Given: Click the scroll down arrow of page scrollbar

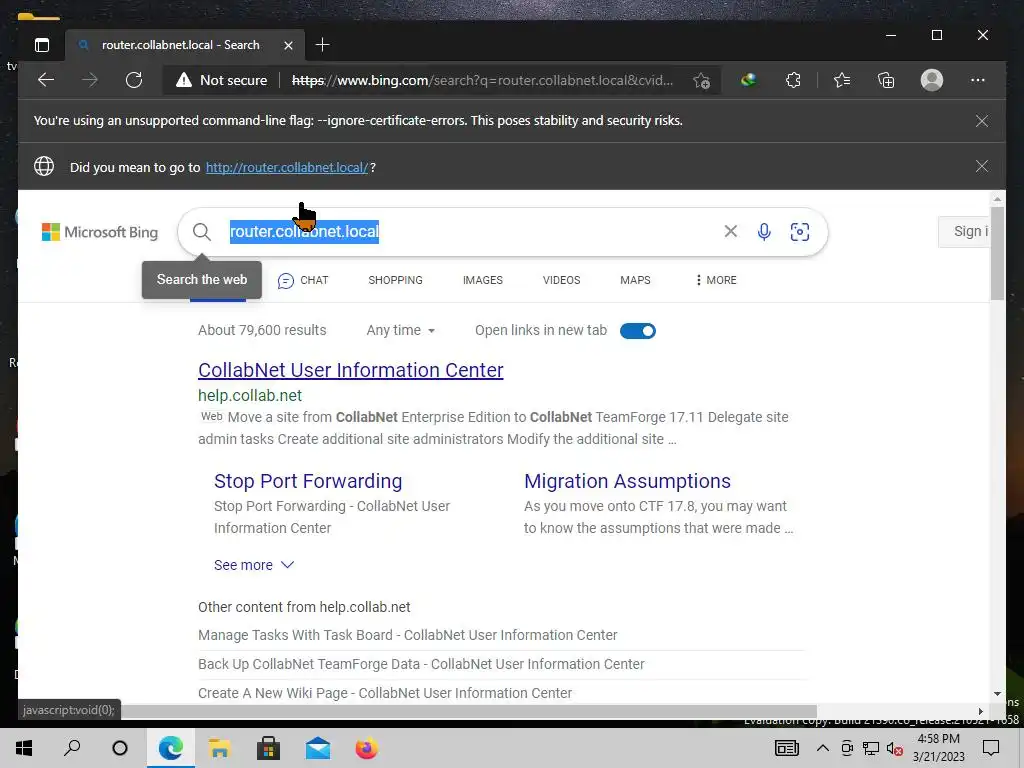Looking at the screenshot, I should (x=997, y=694).
